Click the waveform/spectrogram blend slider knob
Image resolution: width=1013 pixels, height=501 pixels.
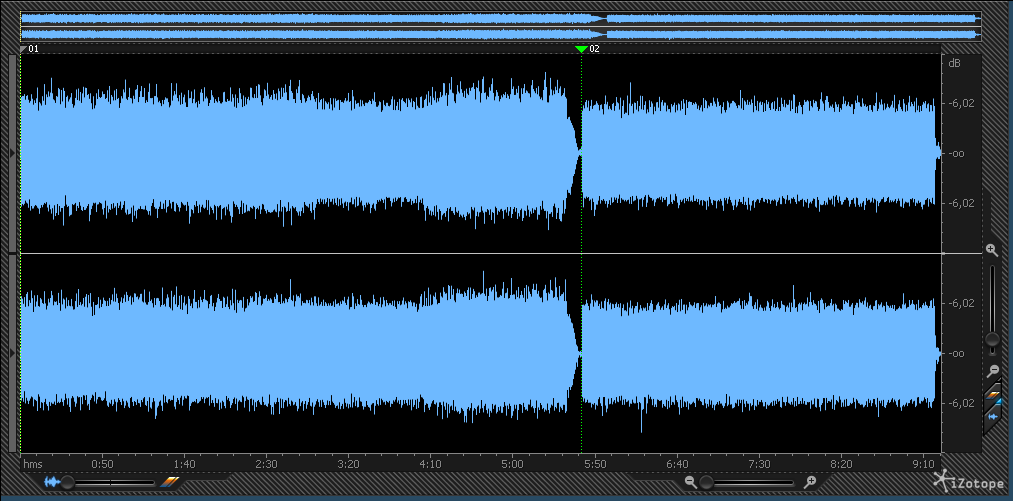[x=68, y=482]
